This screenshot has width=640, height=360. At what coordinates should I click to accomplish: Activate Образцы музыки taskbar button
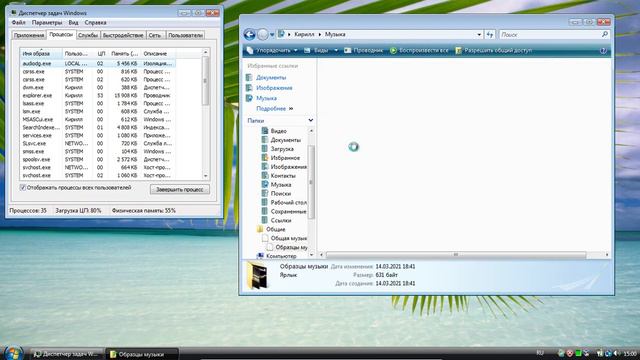pyautogui.click(x=142, y=354)
